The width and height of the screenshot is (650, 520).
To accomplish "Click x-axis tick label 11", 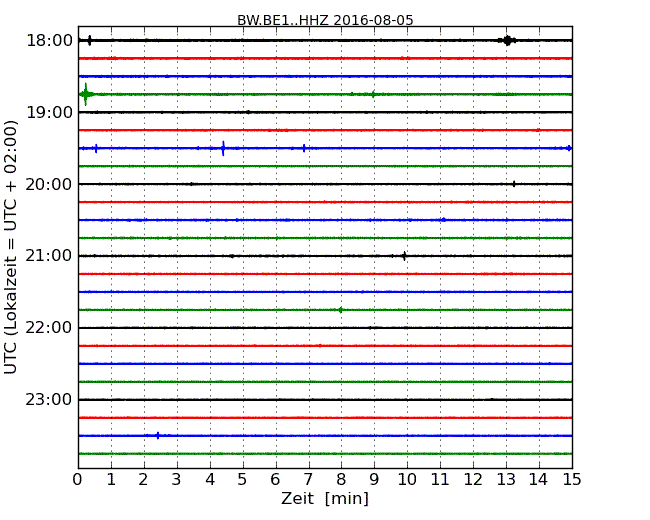I will [x=440, y=479].
